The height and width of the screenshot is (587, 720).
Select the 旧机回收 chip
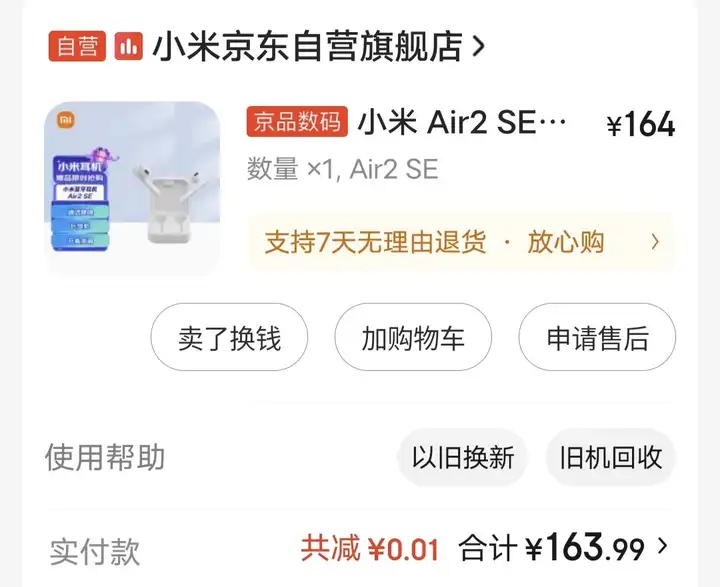[611, 457]
